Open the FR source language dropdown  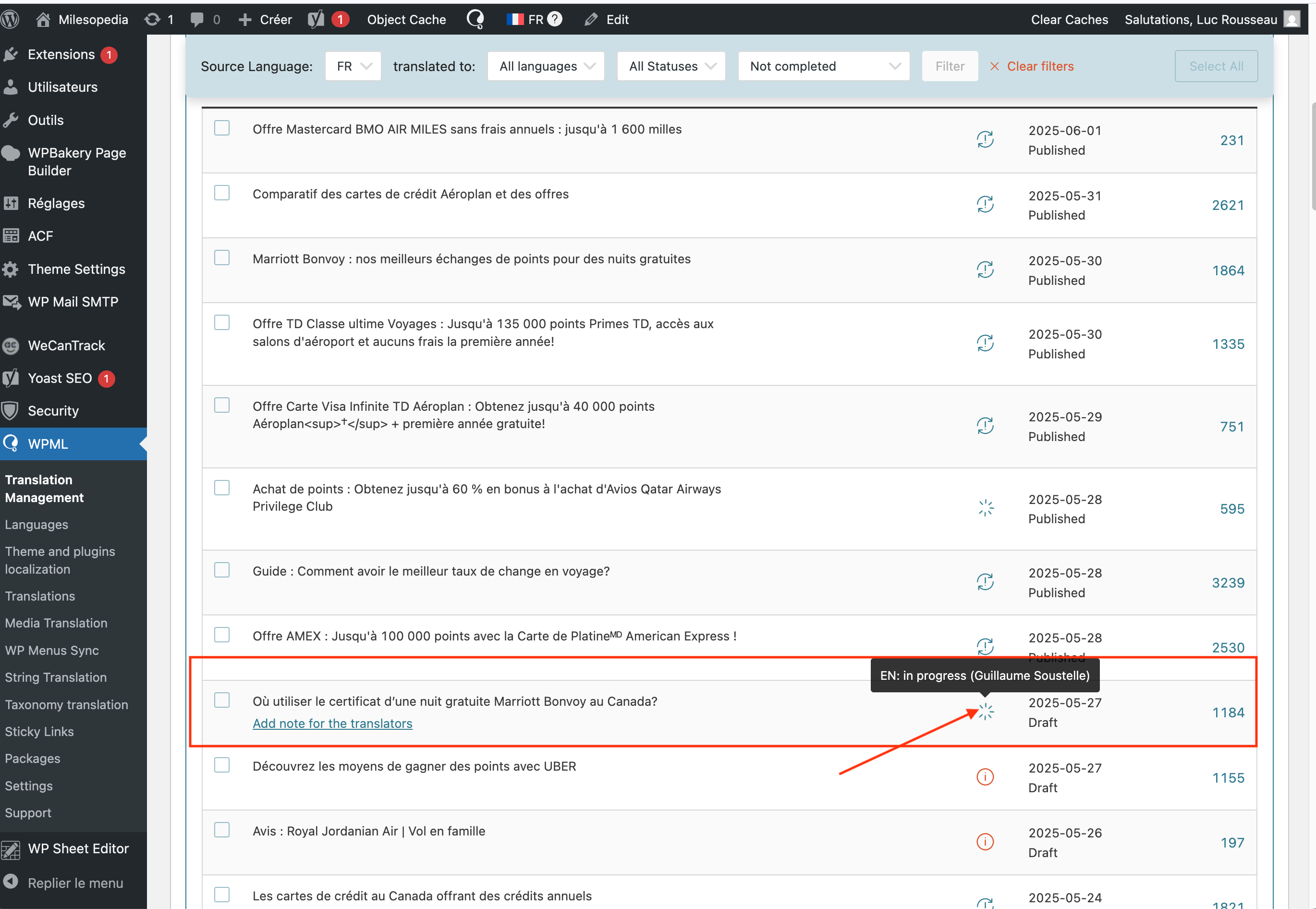(x=353, y=66)
